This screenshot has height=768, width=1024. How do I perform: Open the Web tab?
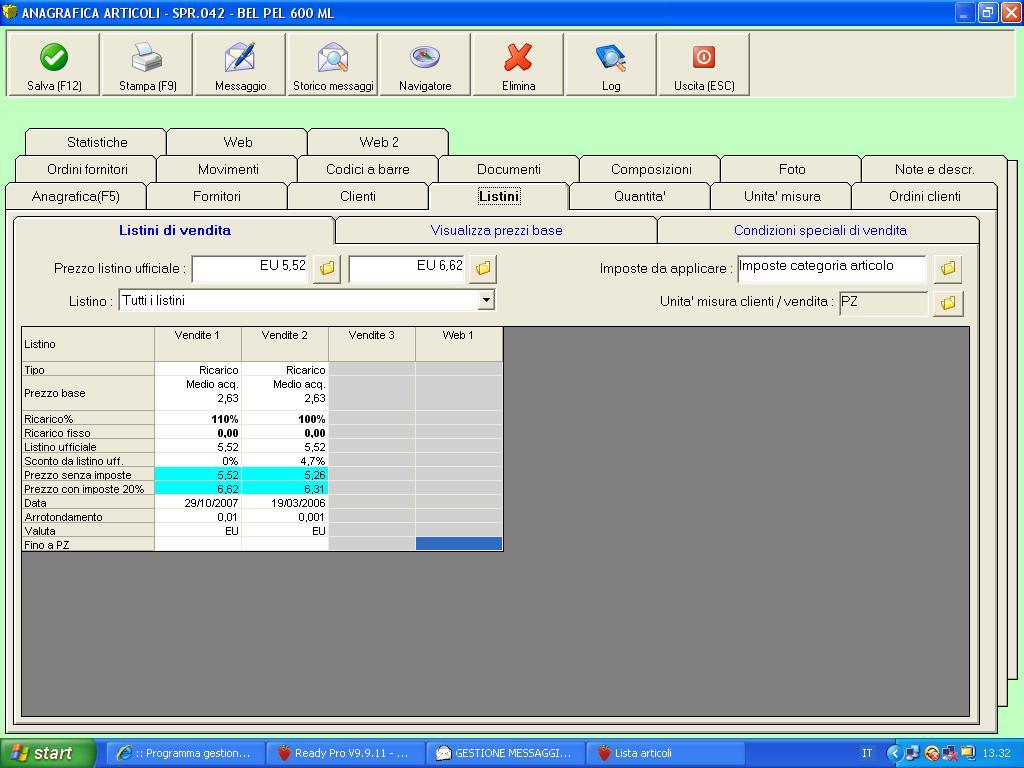point(238,142)
